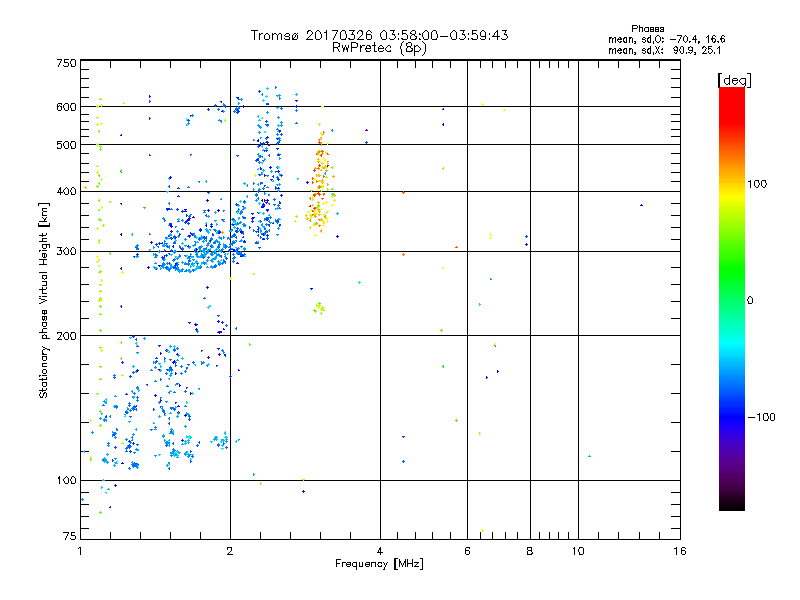
Task: Click the y-axis label "100"
Action: pyautogui.click(x=66, y=480)
